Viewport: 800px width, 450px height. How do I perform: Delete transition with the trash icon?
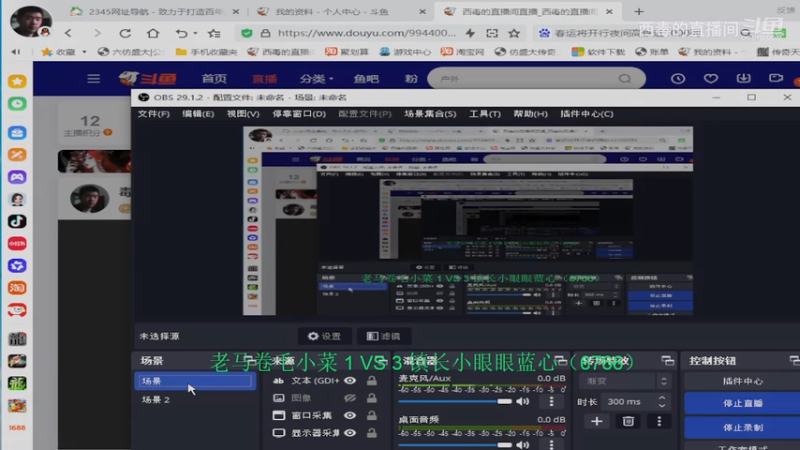click(628, 421)
